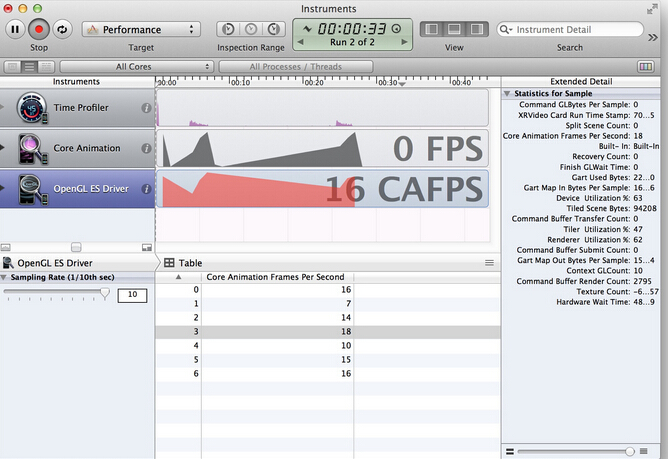Select the row with value 18 in the table
The height and width of the screenshot is (459, 668).
328,330
